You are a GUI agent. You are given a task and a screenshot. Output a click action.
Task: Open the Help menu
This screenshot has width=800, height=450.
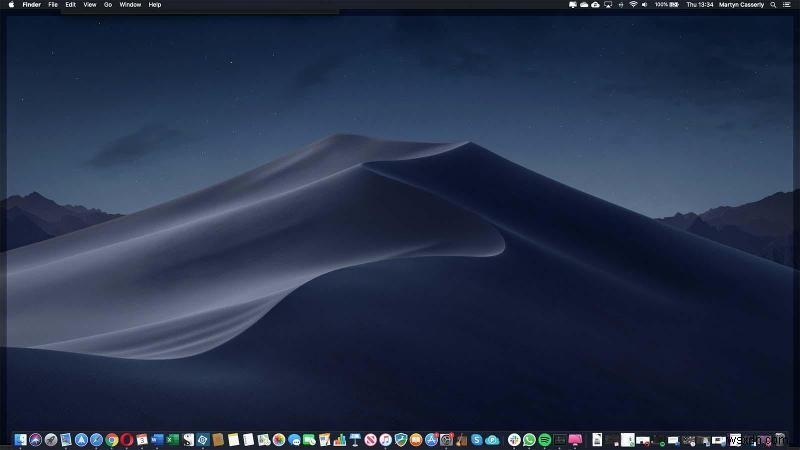click(x=155, y=5)
